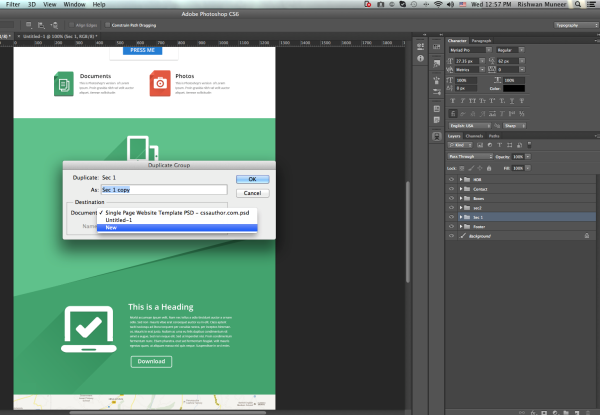The image size is (600, 415).
Task: Apply Underline text style
Action: 512,101
